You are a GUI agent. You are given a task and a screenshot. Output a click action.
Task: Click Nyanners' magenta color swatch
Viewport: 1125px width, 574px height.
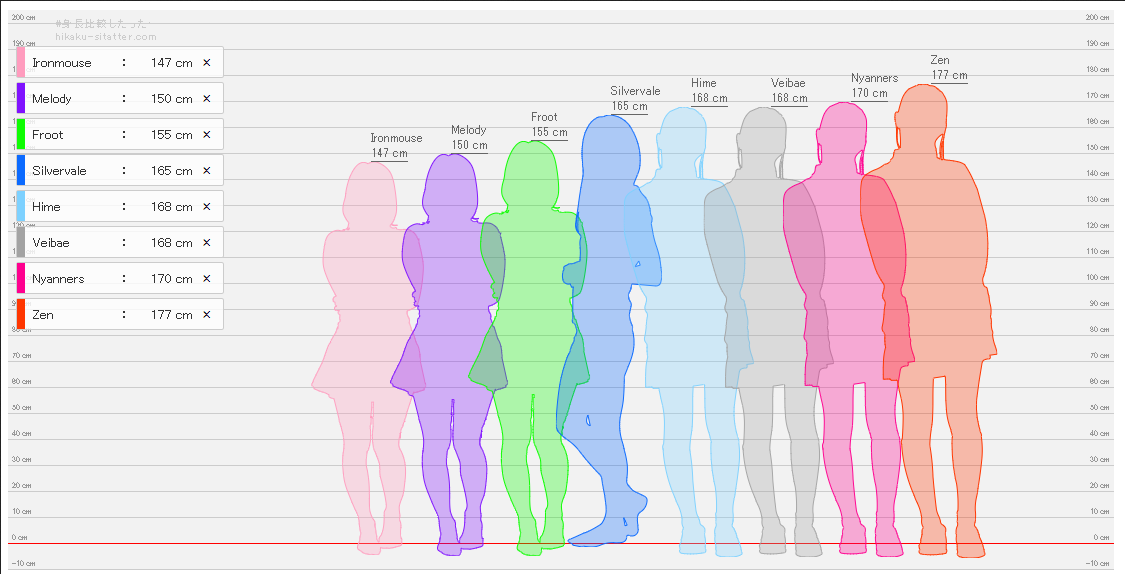click(x=21, y=278)
